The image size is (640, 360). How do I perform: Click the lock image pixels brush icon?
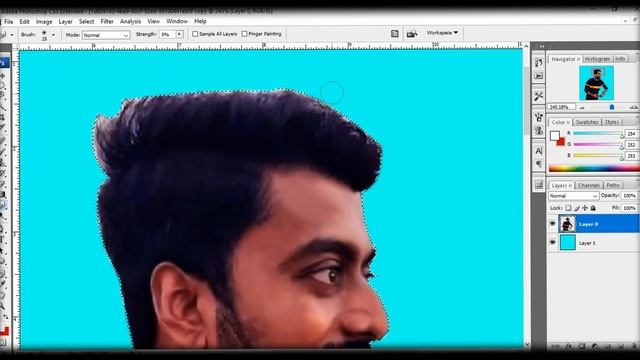coord(577,208)
